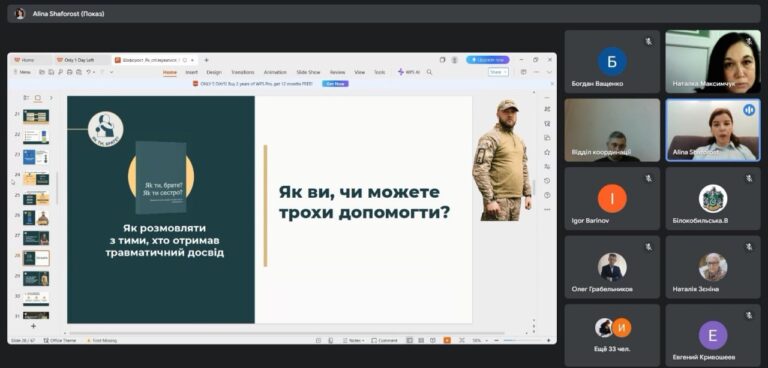Screen dimensions: 768x368
Task: Dismiss the WPS Pro promo banner
Action: tap(552, 84)
